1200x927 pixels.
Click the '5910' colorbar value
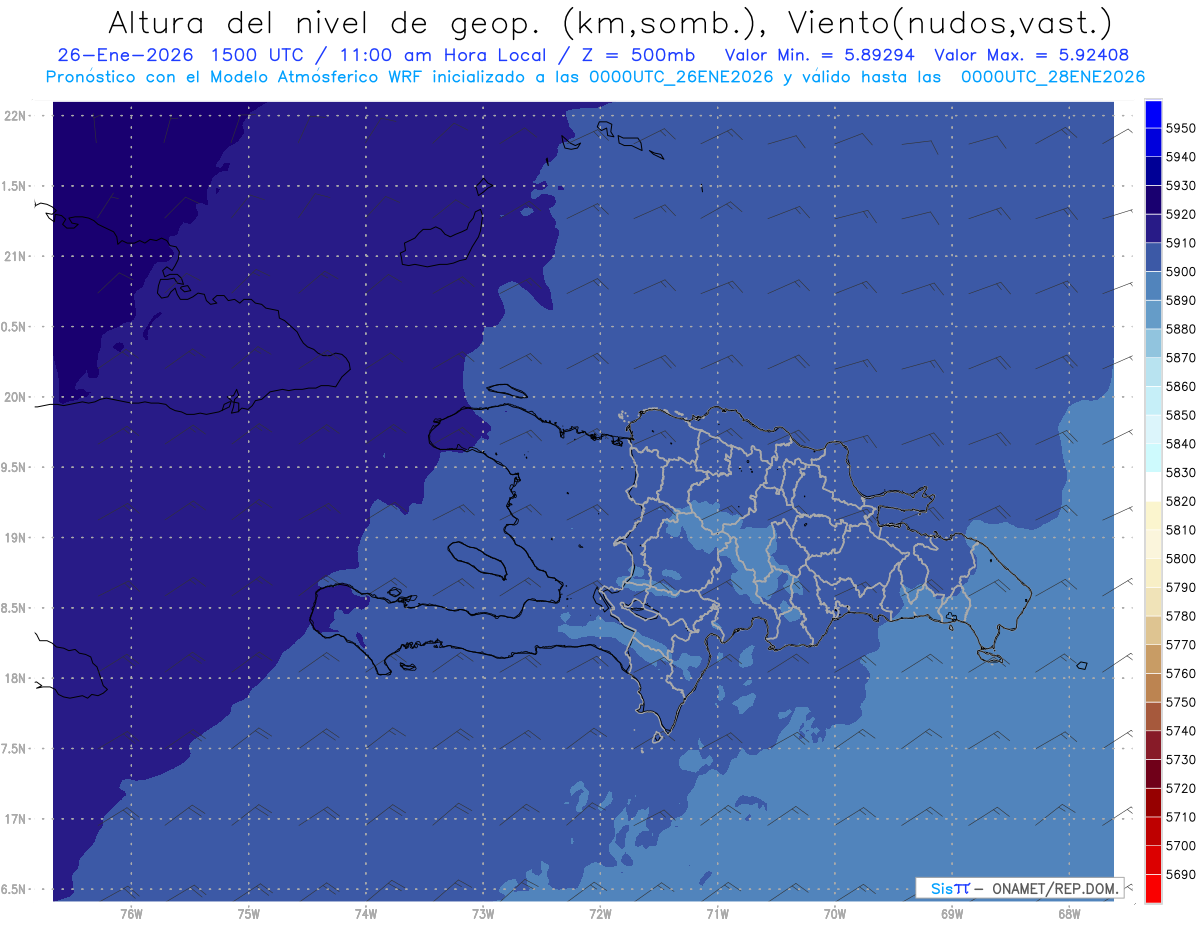[1181, 243]
